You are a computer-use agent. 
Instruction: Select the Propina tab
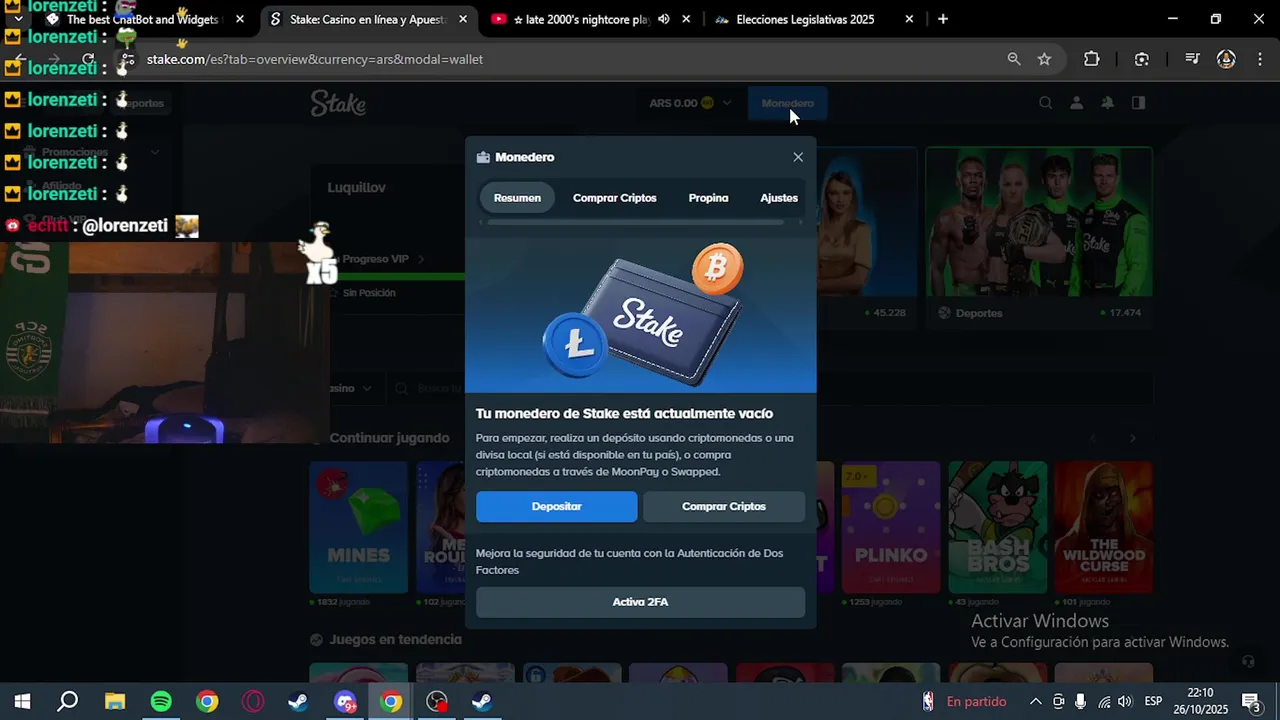pos(708,198)
